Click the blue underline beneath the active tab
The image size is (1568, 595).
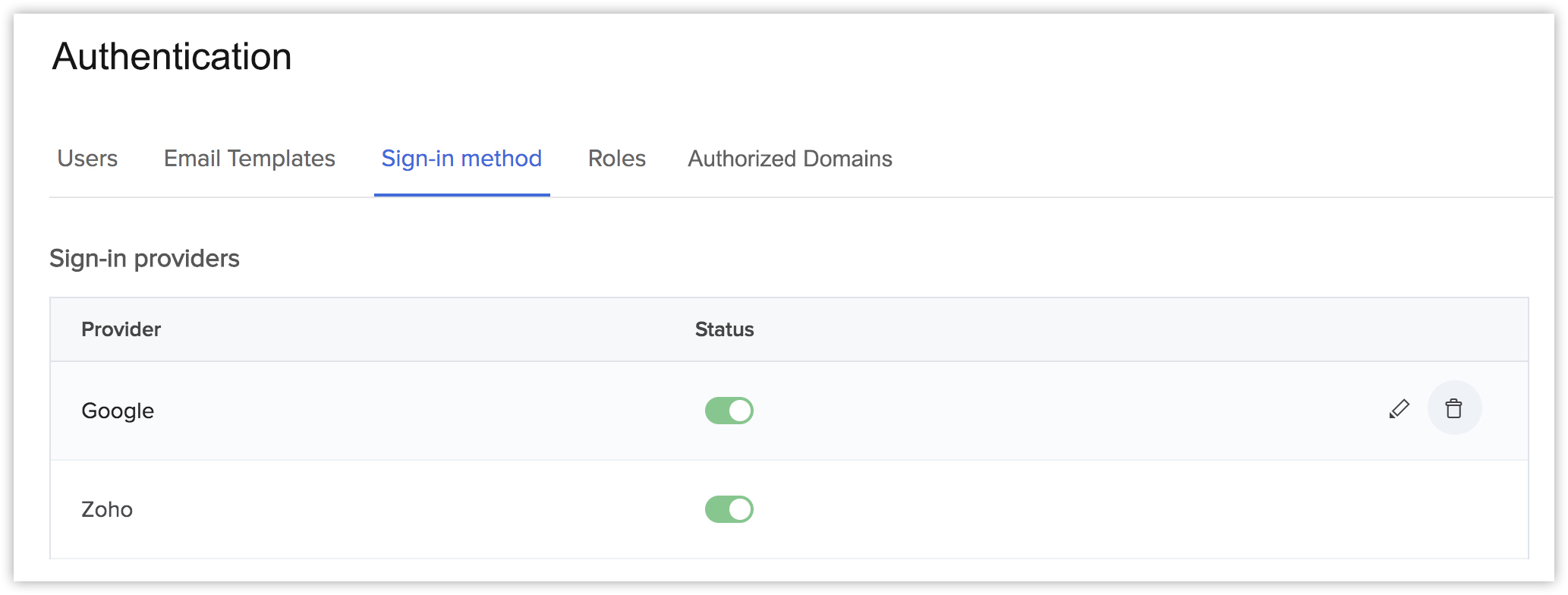tap(461, 194)
